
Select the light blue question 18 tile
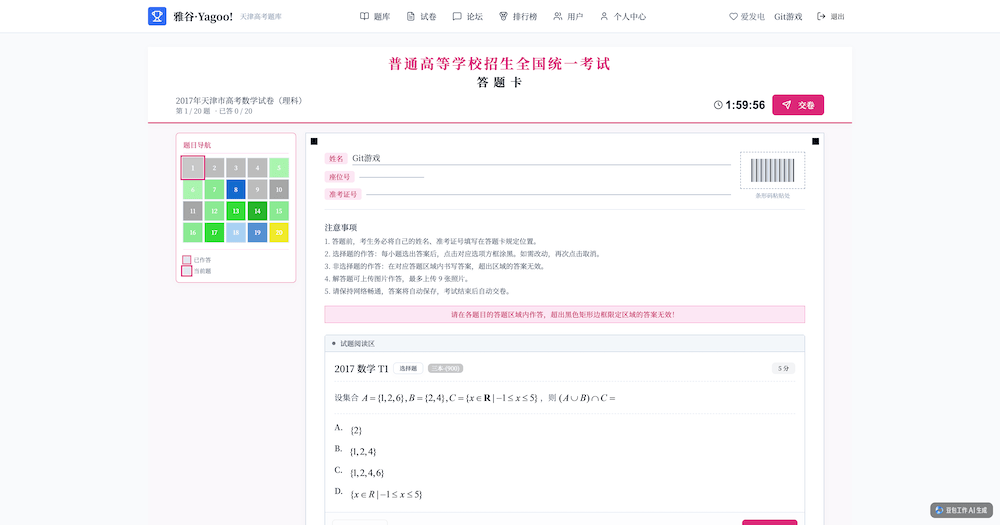[x=236, y=232]
